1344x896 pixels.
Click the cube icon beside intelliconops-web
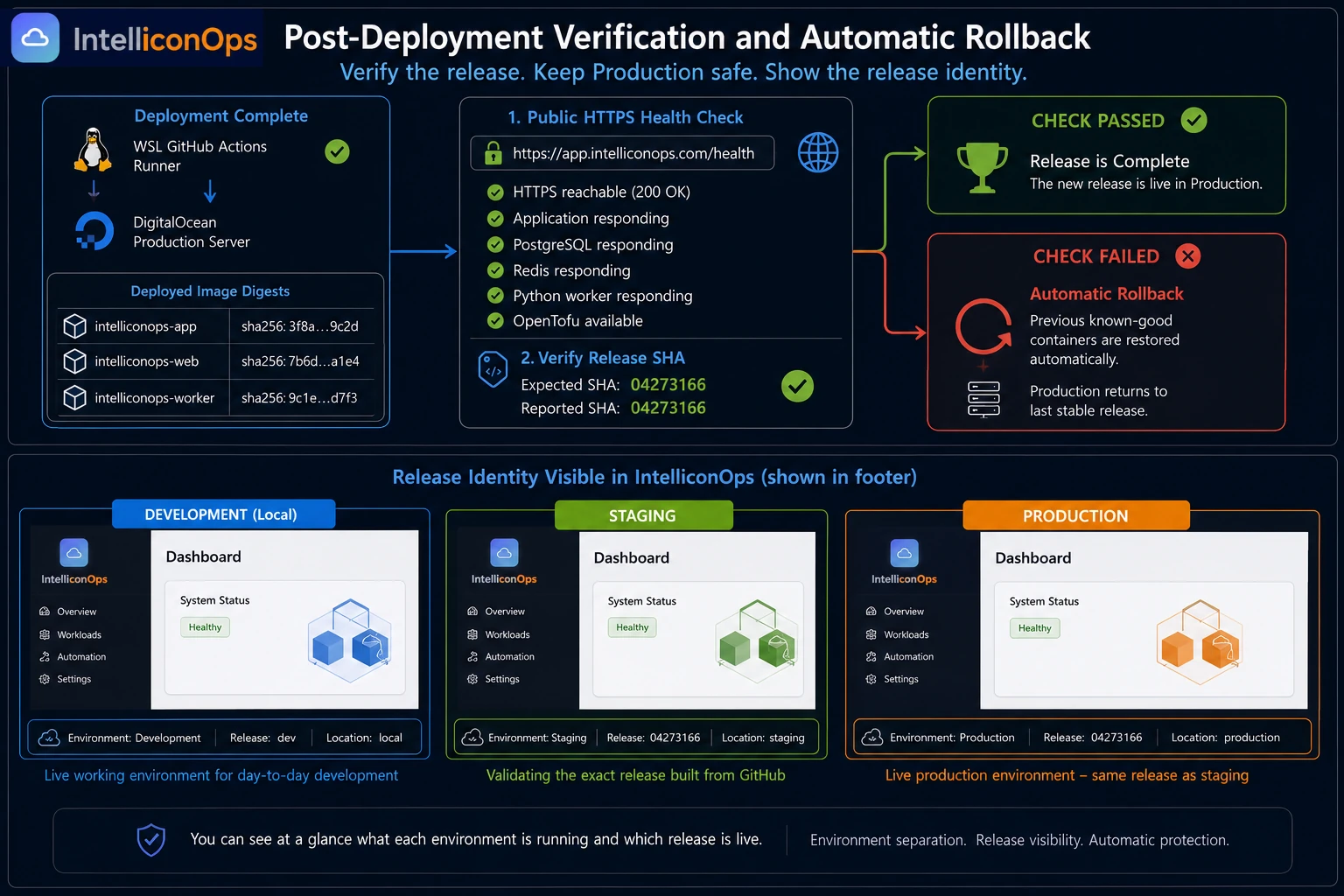[x=75, y=361]
